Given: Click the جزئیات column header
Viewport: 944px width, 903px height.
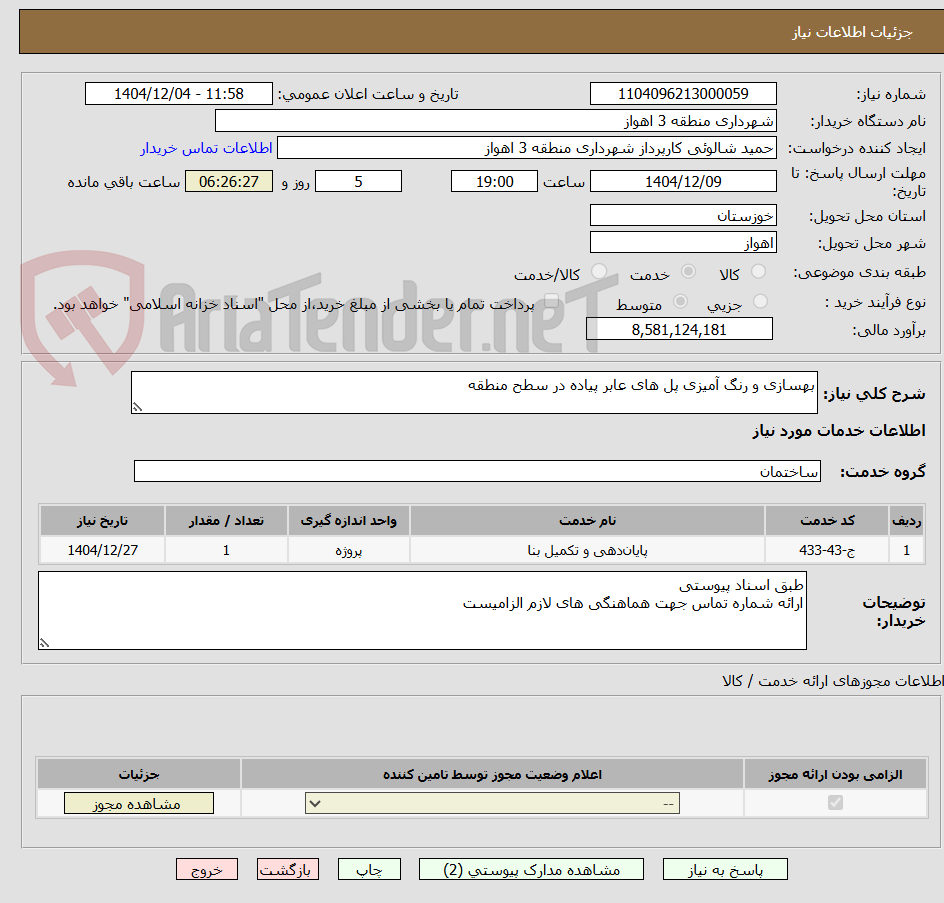Looking at the screenshot, I should tap(138, 774).
